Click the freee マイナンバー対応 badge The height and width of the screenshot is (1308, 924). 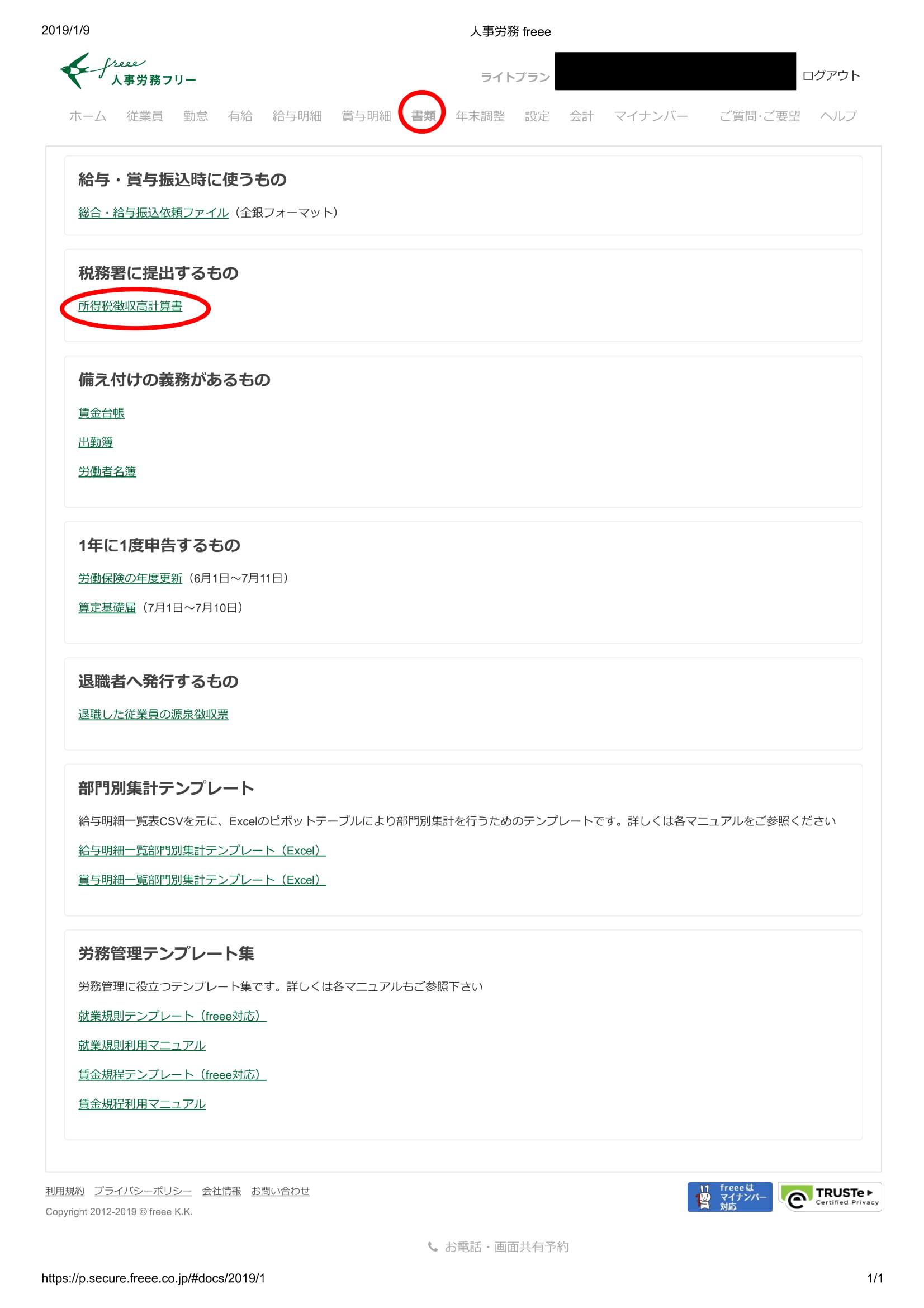pos(729,1196)
